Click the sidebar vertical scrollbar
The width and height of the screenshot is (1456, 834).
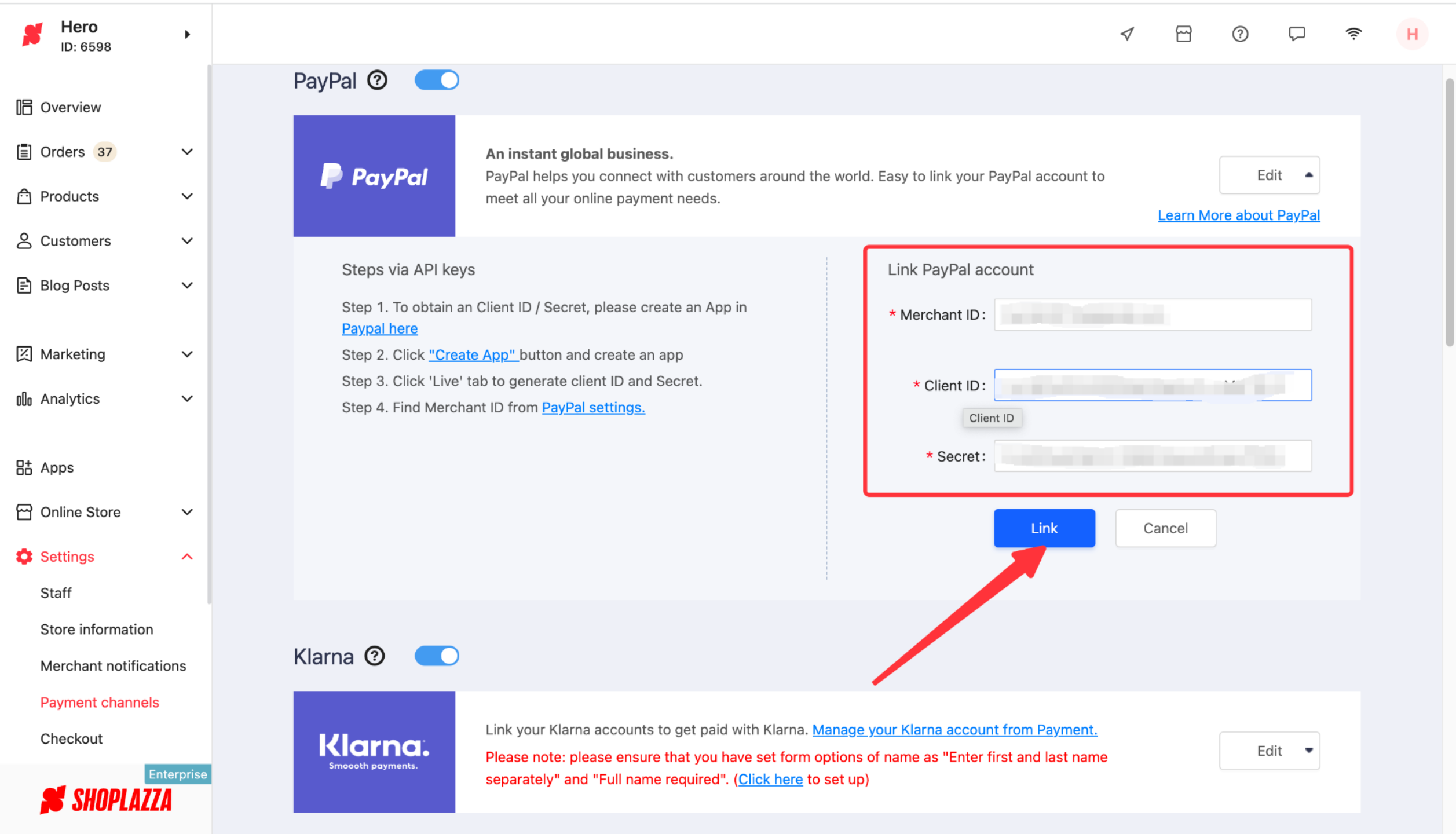point(209,334)
